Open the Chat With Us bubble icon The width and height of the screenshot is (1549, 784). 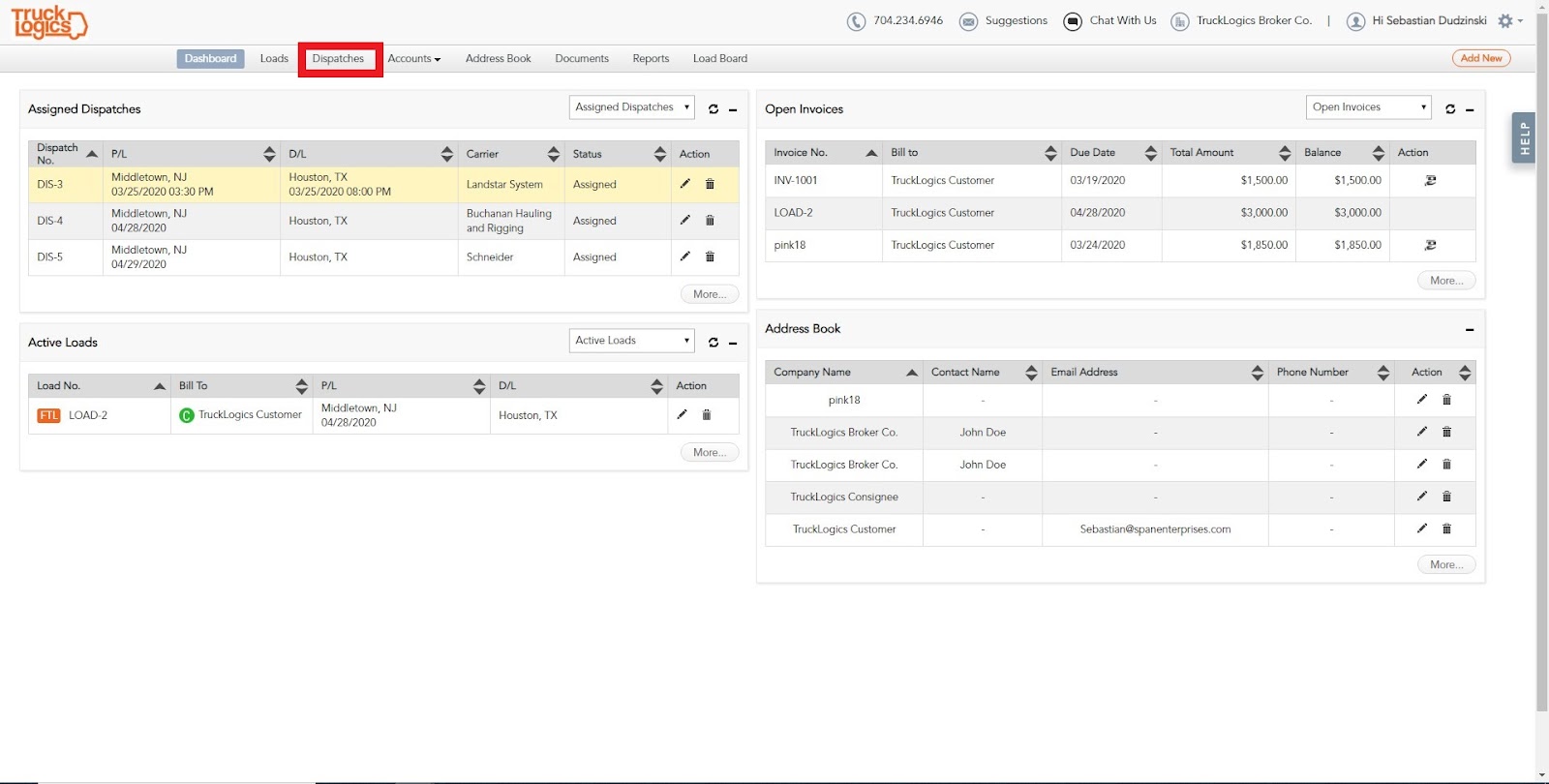[1073, 21]
